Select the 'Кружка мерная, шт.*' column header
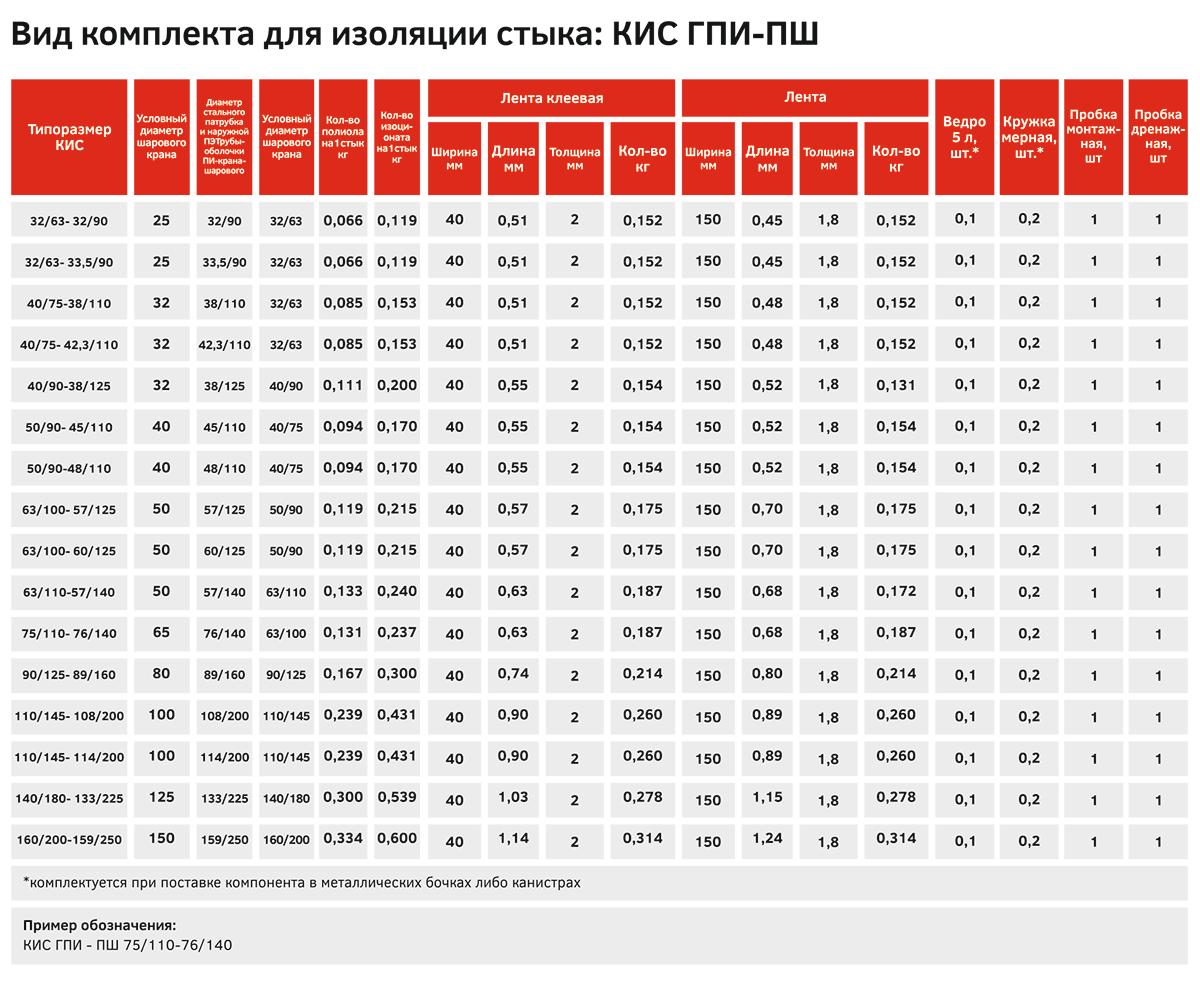Screen dimensions: 1200x984 point(1028,137)
